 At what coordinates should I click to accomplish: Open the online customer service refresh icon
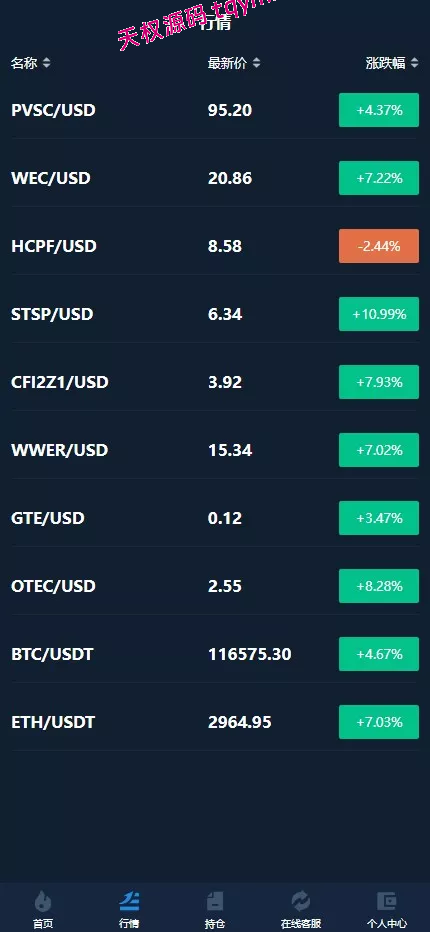point(301,901)
